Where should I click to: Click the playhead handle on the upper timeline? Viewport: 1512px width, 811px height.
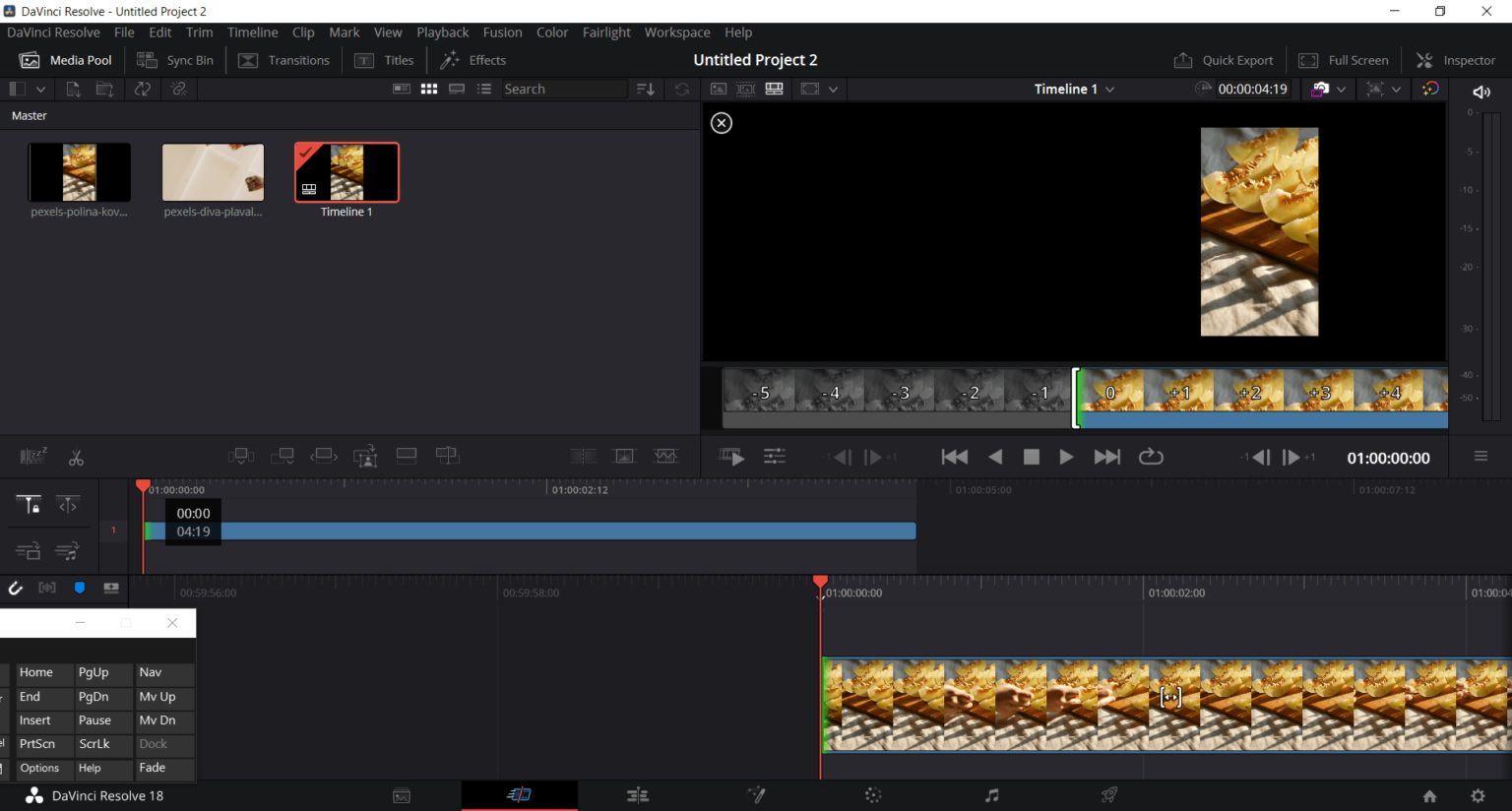[143, 485]
